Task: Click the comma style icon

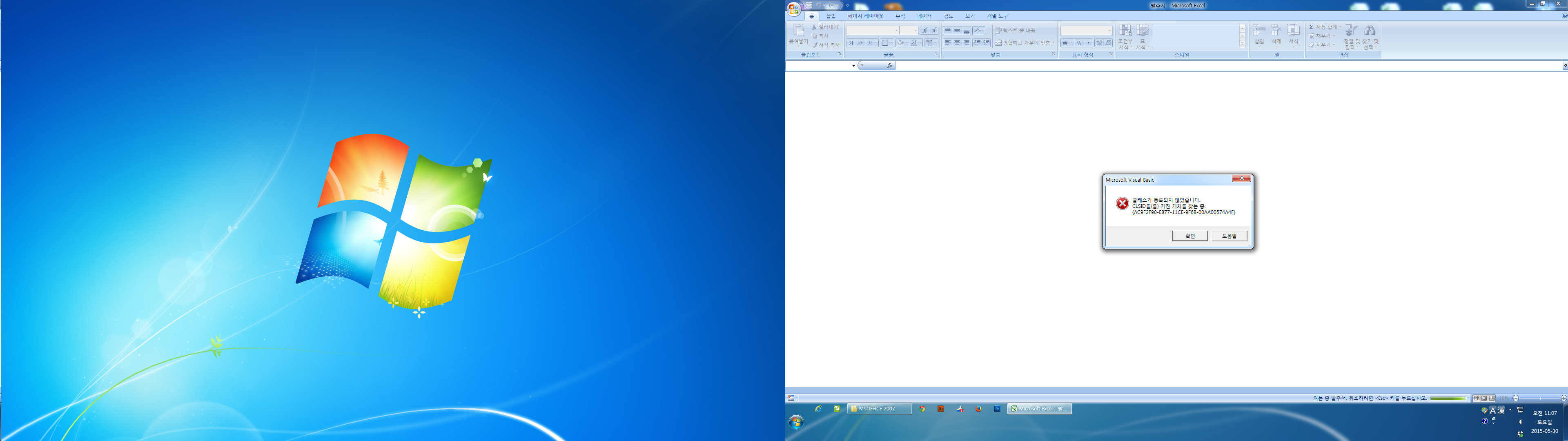Action: coord(1088,42)
